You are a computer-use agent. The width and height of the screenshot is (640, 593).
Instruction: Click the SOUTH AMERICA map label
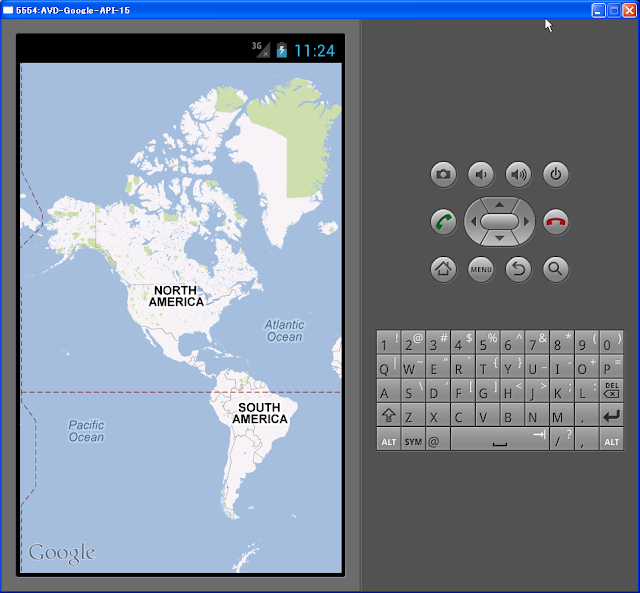(x=260, y=413)
